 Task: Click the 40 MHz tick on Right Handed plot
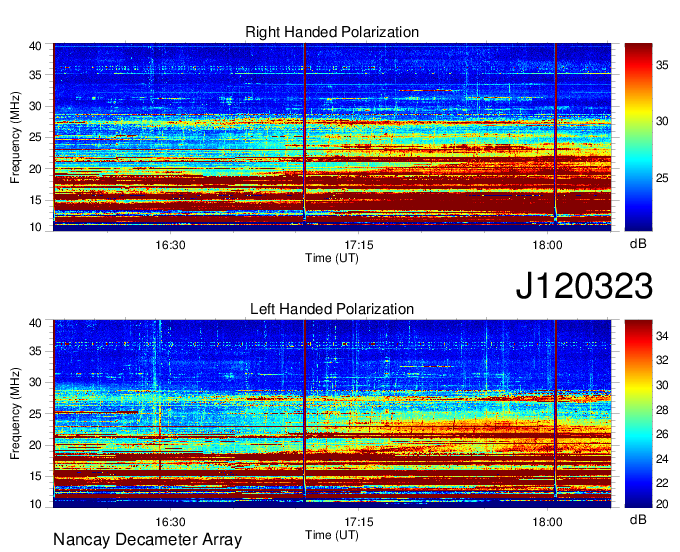click(x=35, y=46)
